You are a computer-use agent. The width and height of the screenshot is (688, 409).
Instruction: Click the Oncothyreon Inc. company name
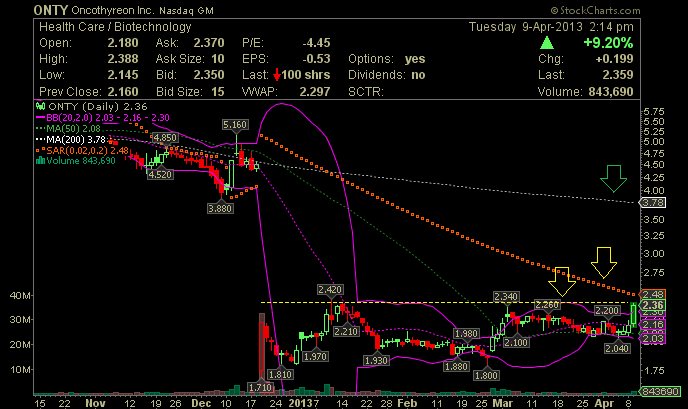(113, 11)
